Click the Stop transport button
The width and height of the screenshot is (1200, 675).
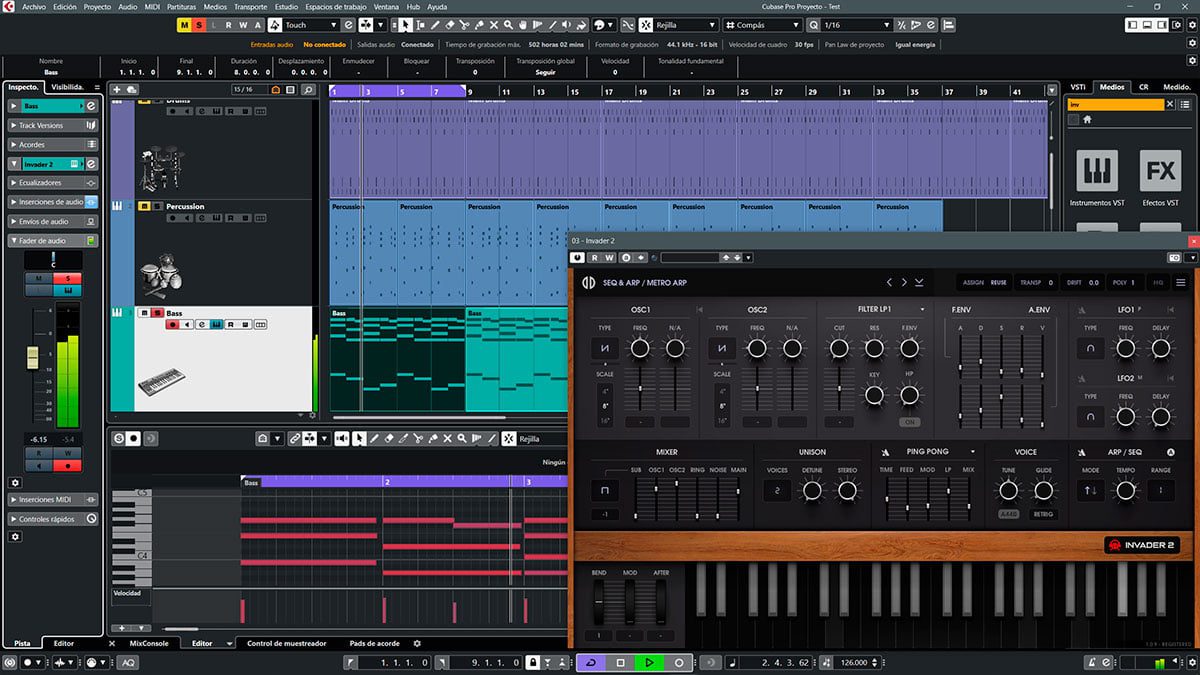[620, 662]
